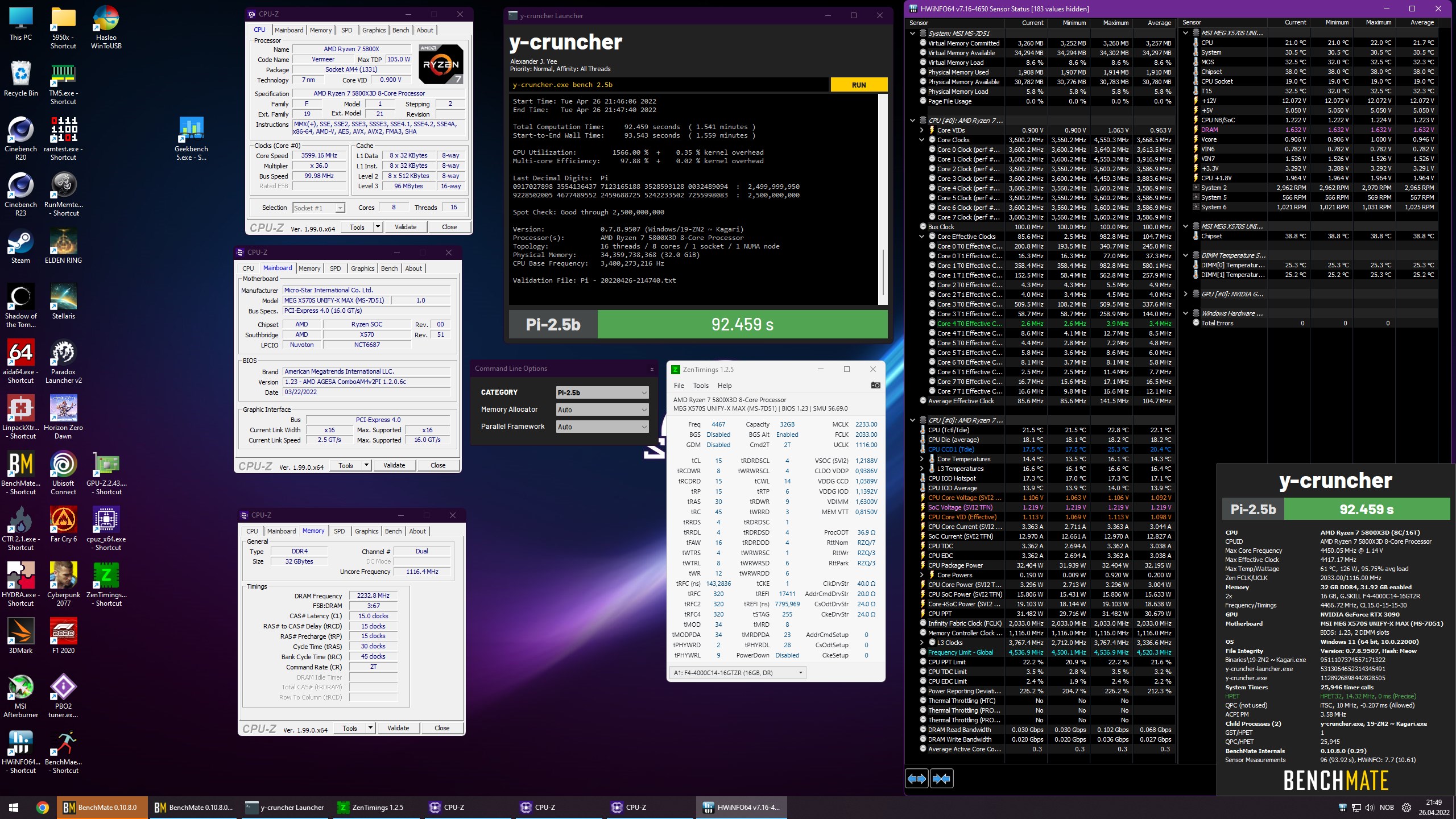Viewport: 1456px width, 819px height.
Task: Open the Hasleo WinToUSB desktop icon
Action: (106, 27)
